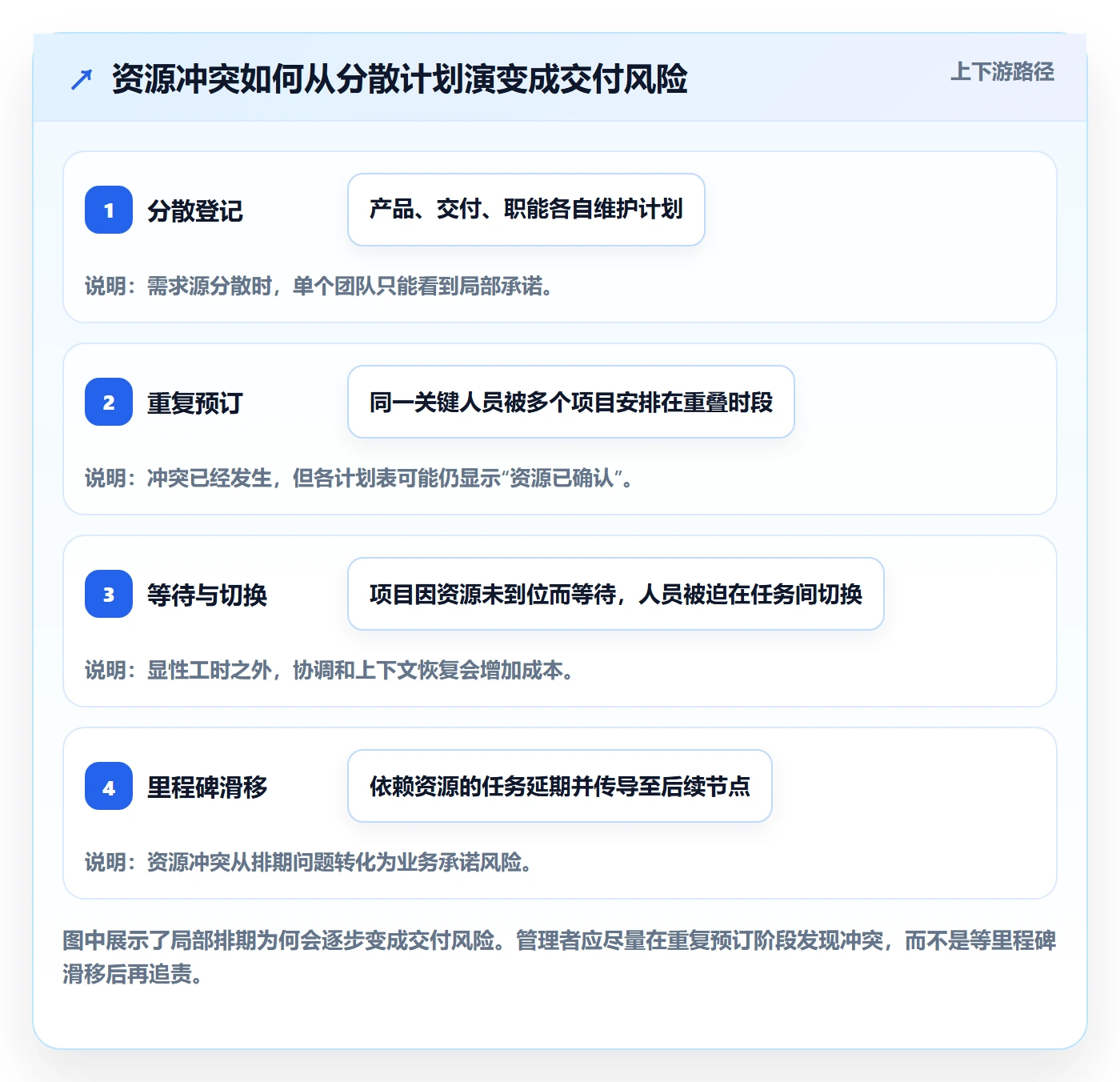Select the '重复预订' step heading
This screenshot has height=1082, width=1120.
point(195,403)
